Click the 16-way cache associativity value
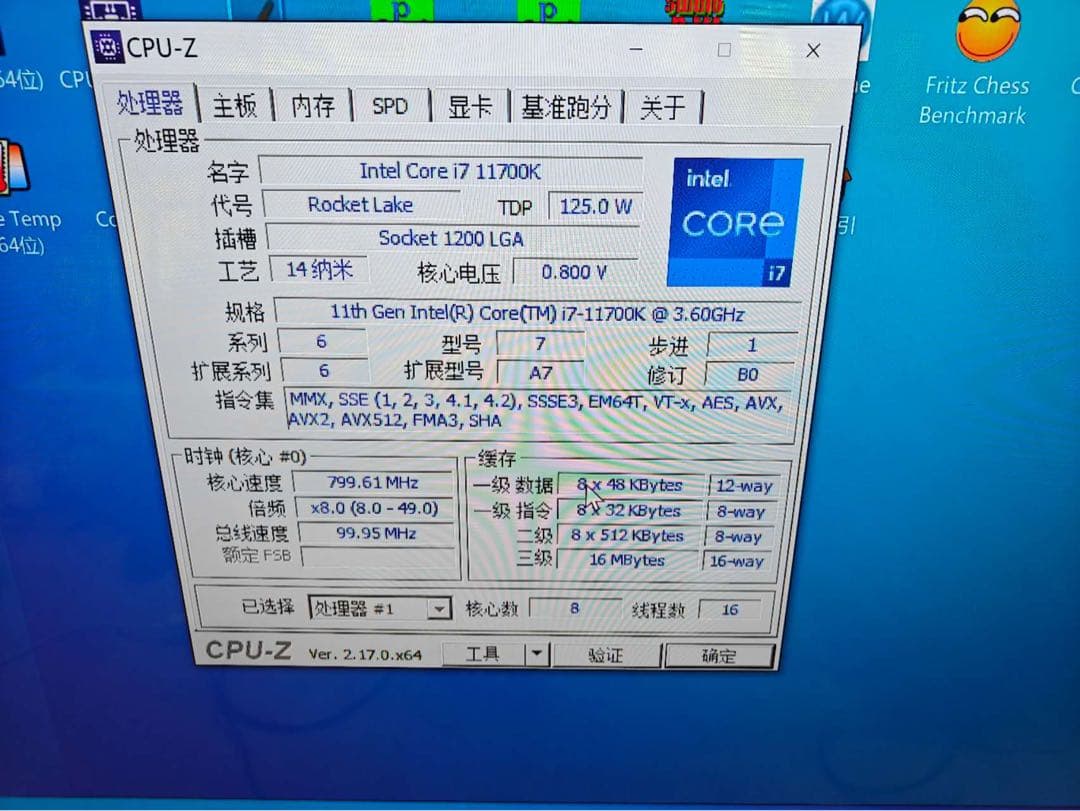Screen dimensions: 1080x811 736,561
